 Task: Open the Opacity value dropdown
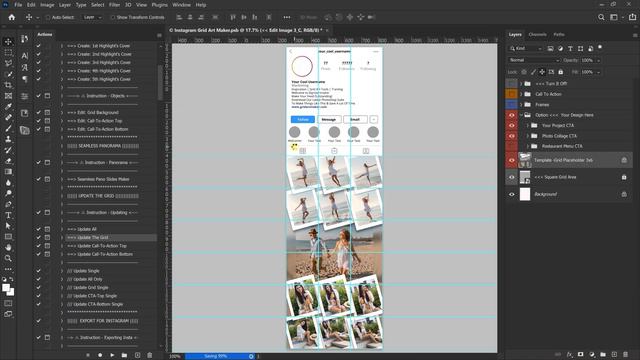(x=598, y=60)
